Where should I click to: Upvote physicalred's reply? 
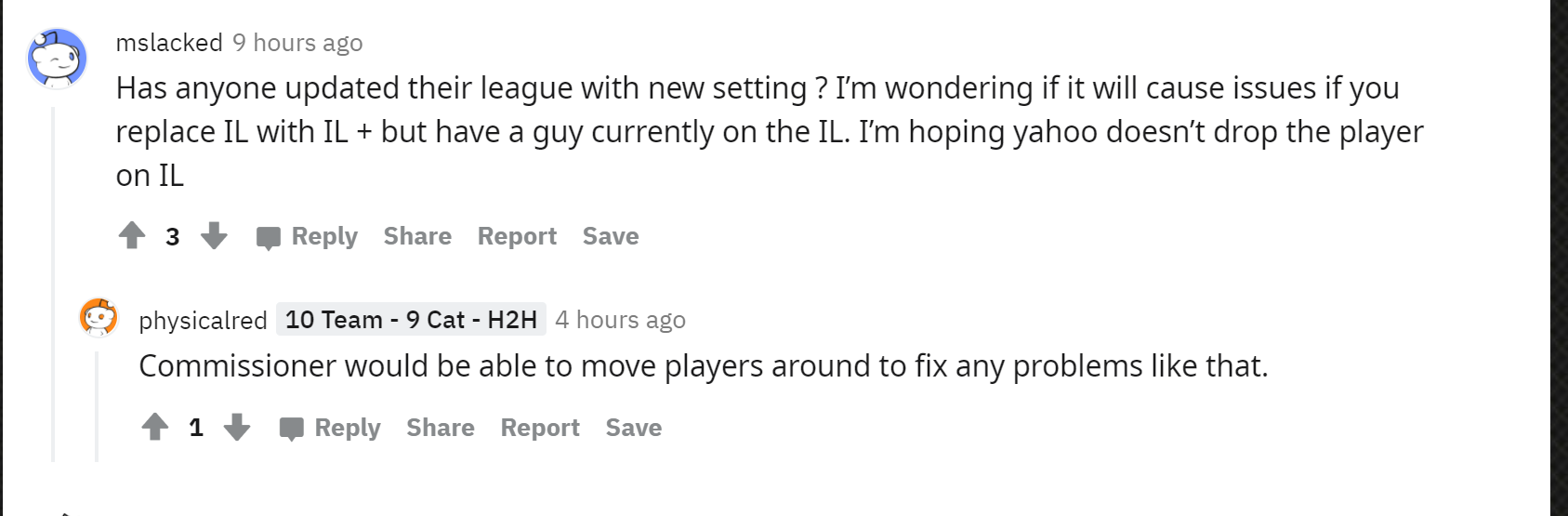(x=155, y=428)
